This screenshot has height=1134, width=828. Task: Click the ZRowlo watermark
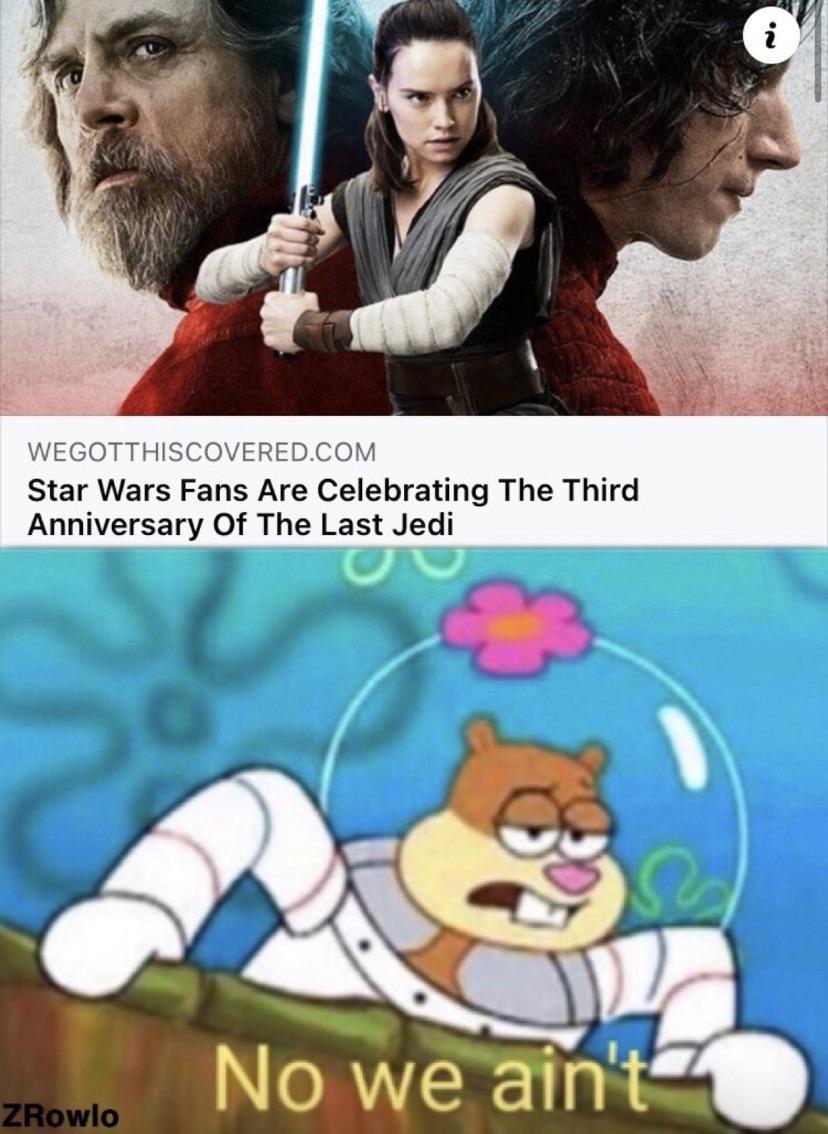tap(60, 1114)
